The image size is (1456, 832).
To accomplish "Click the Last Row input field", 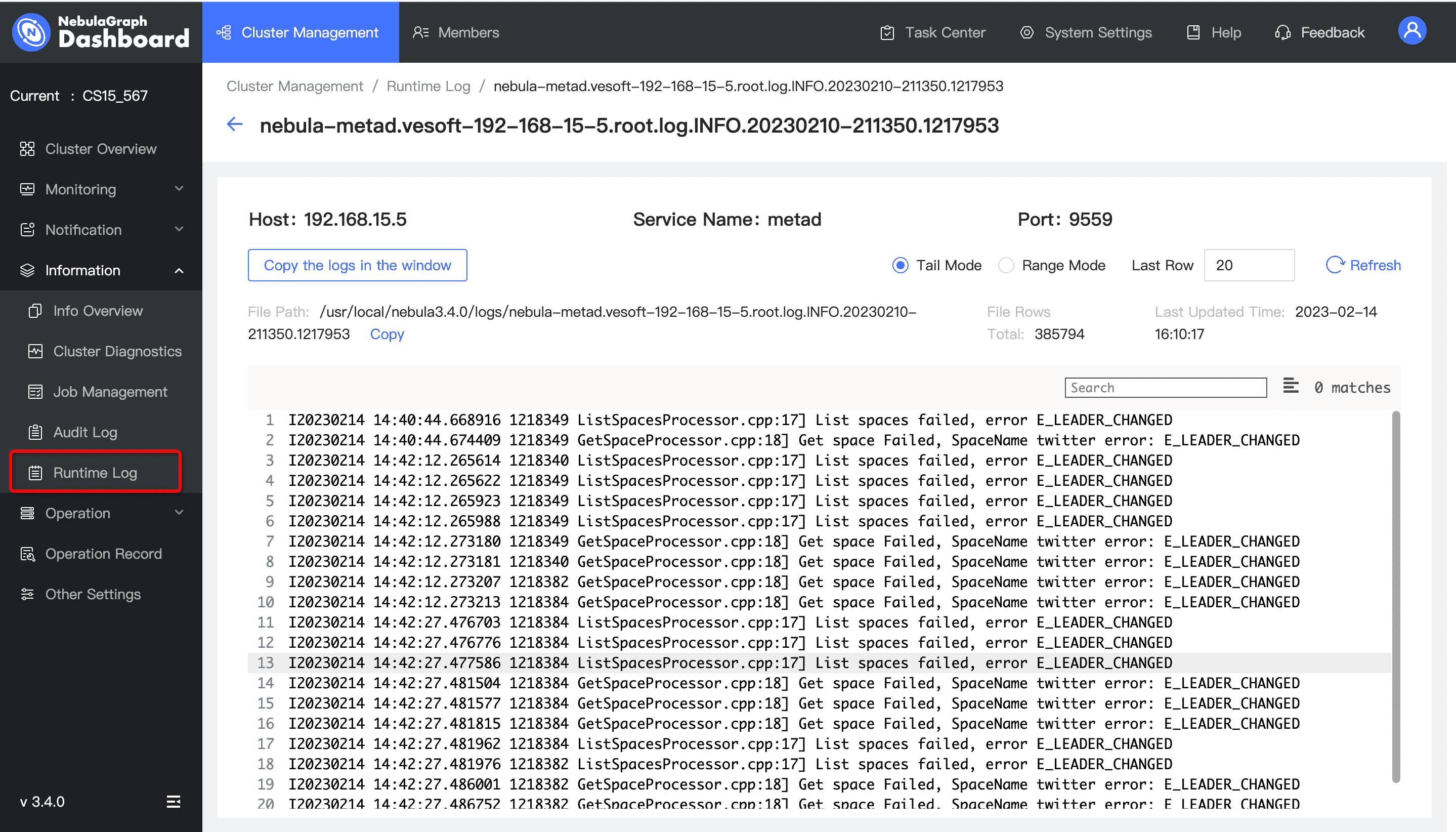I will tap(1249, 265).
